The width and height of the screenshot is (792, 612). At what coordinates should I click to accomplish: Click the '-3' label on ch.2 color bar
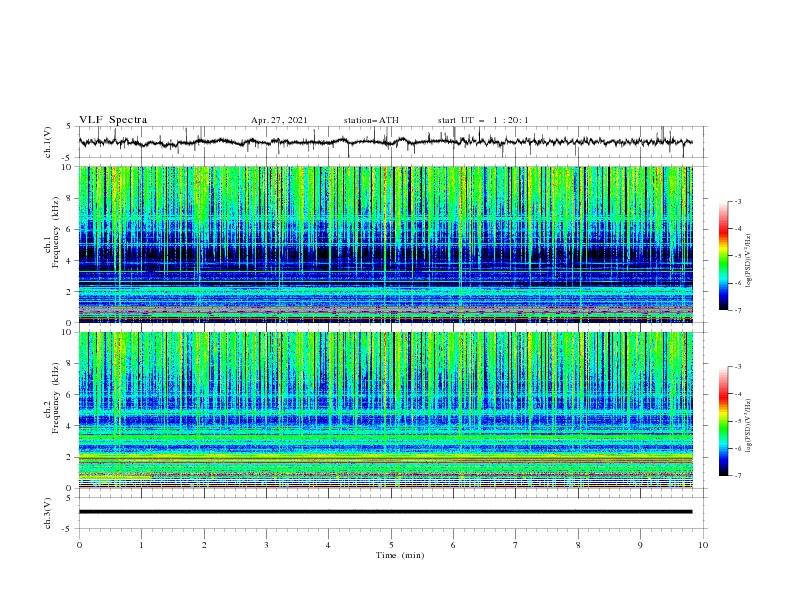(x=738, y=367)
